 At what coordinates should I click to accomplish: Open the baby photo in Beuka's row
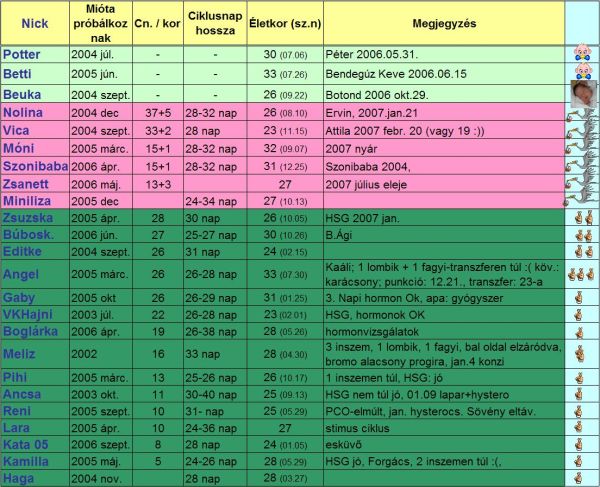click(582, 92)
